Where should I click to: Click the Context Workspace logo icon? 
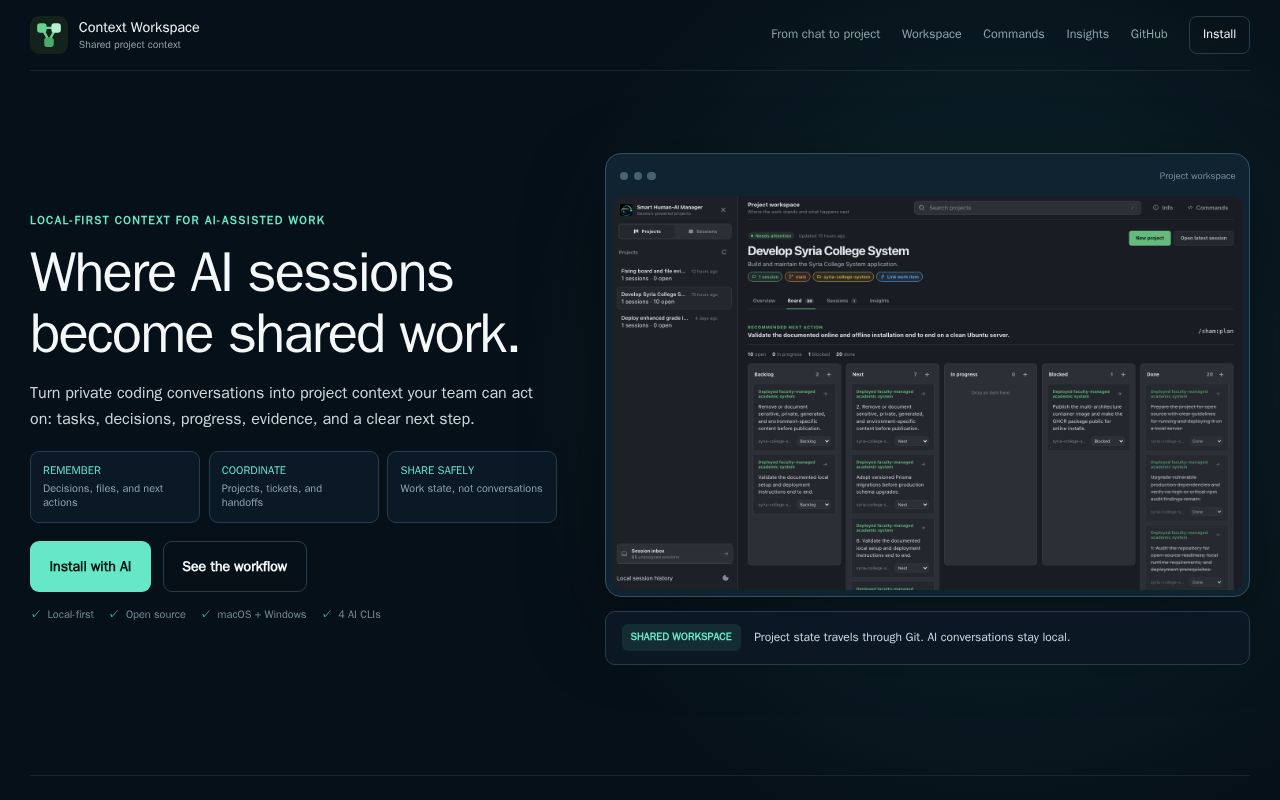click(49, 35)
